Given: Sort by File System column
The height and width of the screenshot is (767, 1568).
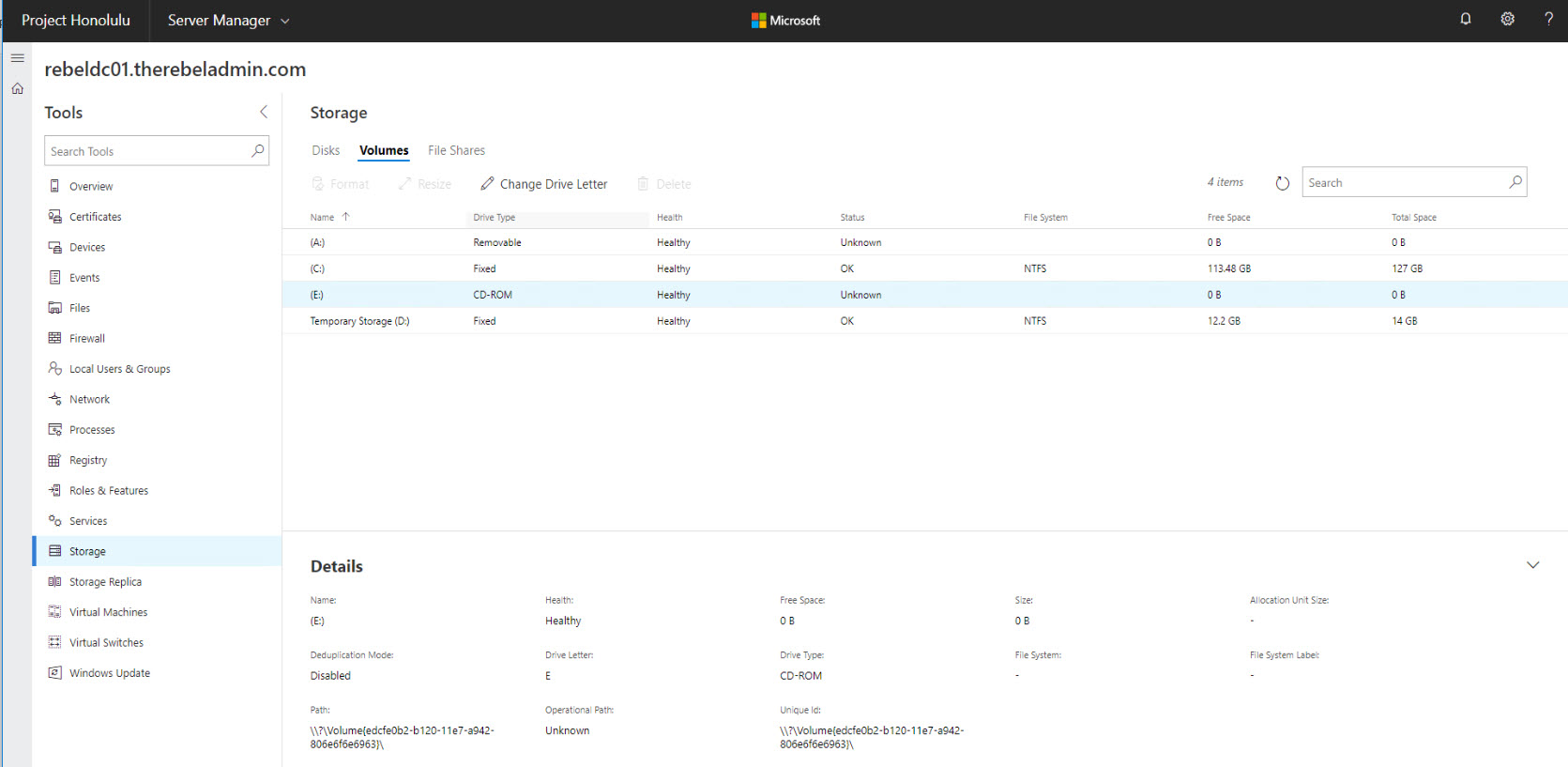Looking at the screenshot, I should click(1045, 218).
